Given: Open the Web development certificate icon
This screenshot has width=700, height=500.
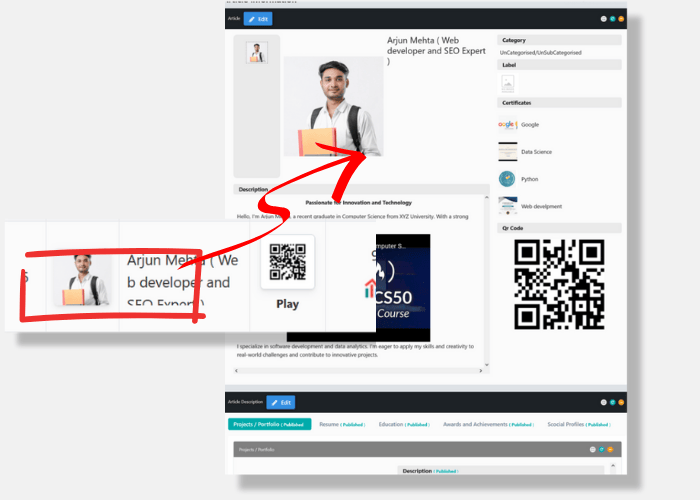Looking at the screenshot, I should click(x=508, y=206).
